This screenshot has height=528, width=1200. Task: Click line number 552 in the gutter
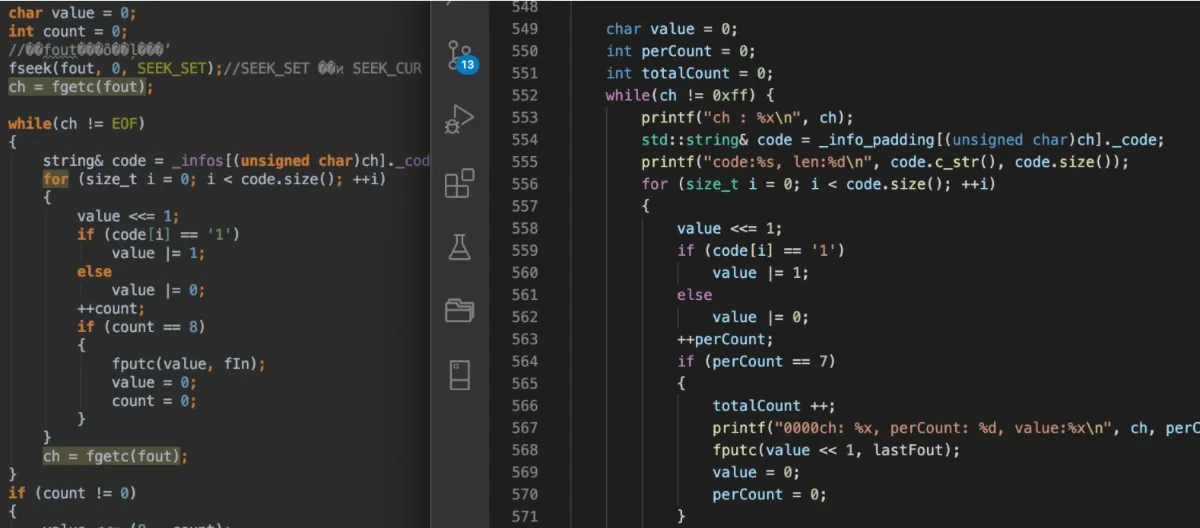[x=524, y=95]
